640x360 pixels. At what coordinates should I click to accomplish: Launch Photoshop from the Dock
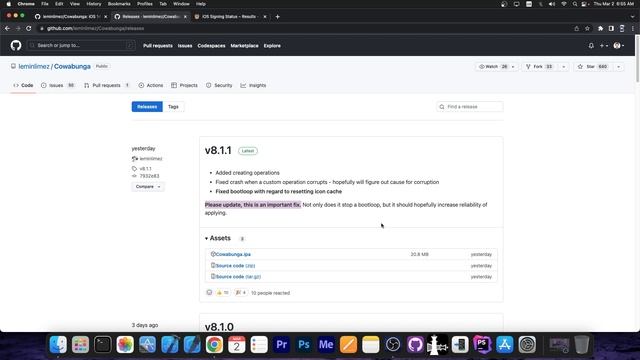click(x=304, y=344)
